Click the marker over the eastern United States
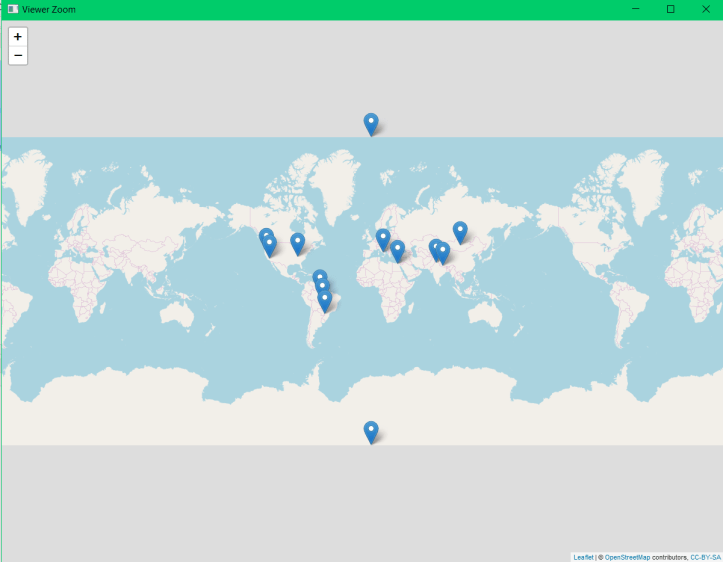The width and height of the screenshot is (723, 562). (297, 242)
